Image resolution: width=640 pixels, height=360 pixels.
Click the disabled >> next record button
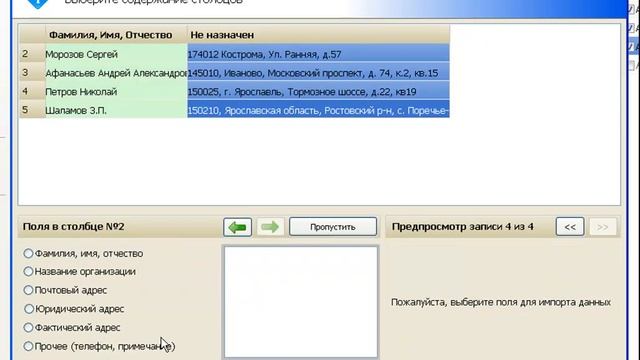click(x=602, y=227)
